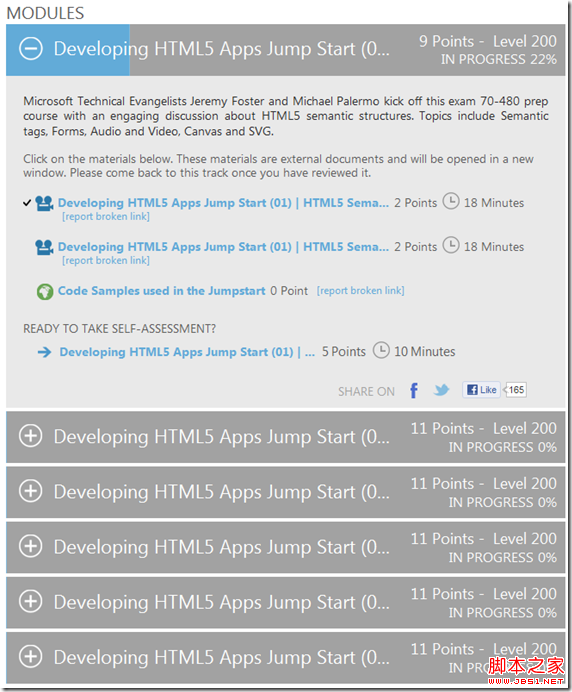Click the blue progress fill in the first module header

point(68,50)
